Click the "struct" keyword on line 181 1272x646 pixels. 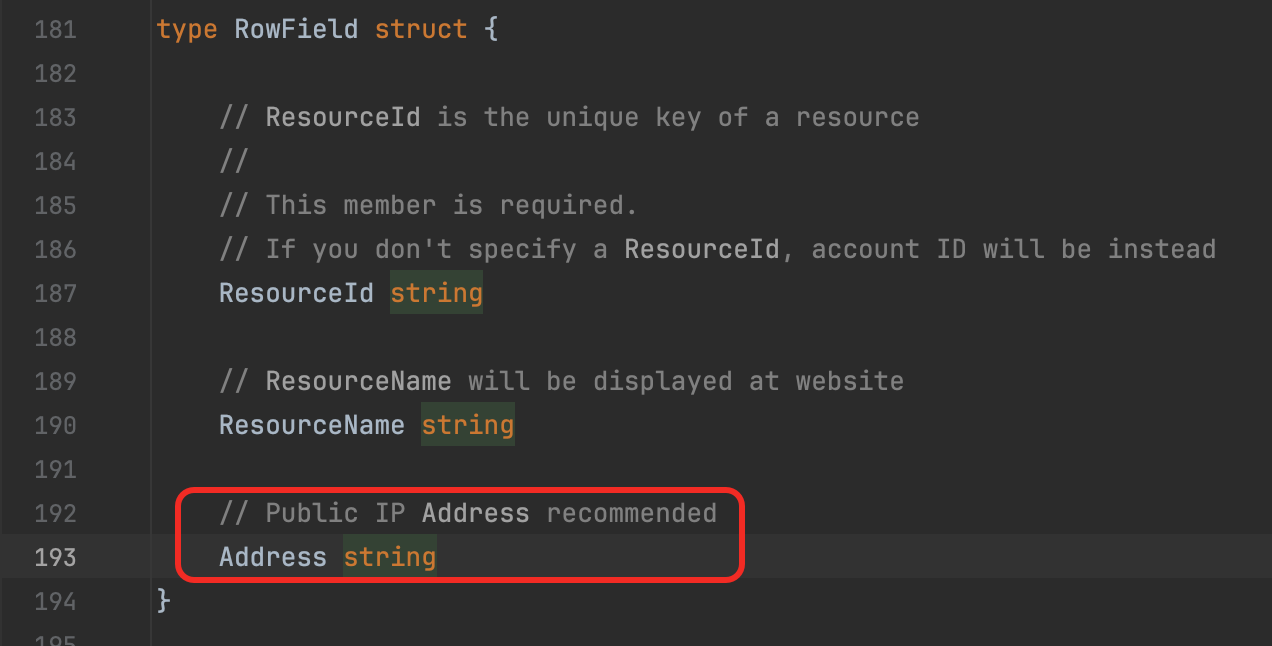pyautogui.click(x=421, y=29)
